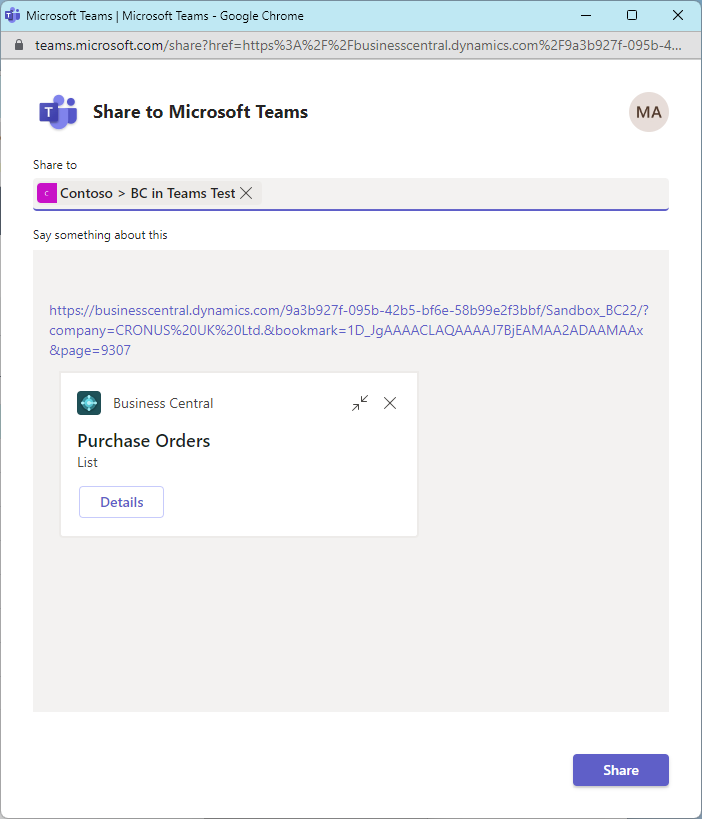Dismiss the Business Central card preview
The width and height of the screenshot is (702, 819).
pos(390,403)
